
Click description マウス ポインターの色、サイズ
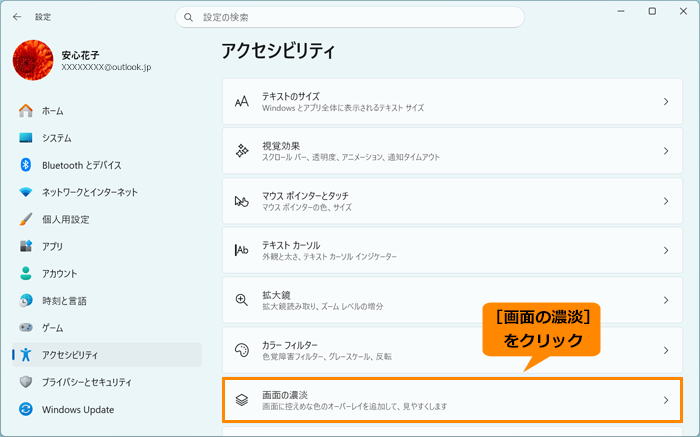tap(307, 207)
